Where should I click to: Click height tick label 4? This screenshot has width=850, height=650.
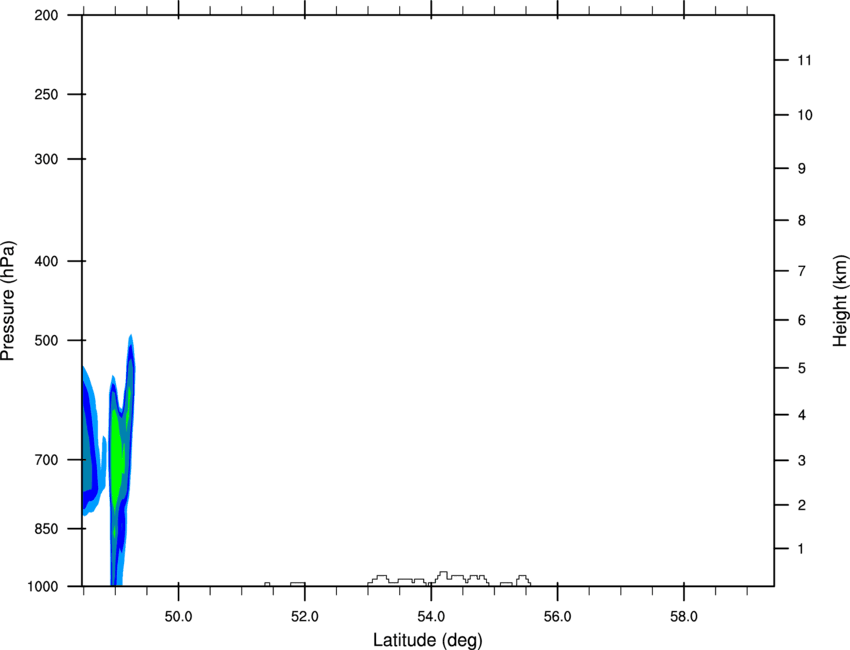coord(802,415)
